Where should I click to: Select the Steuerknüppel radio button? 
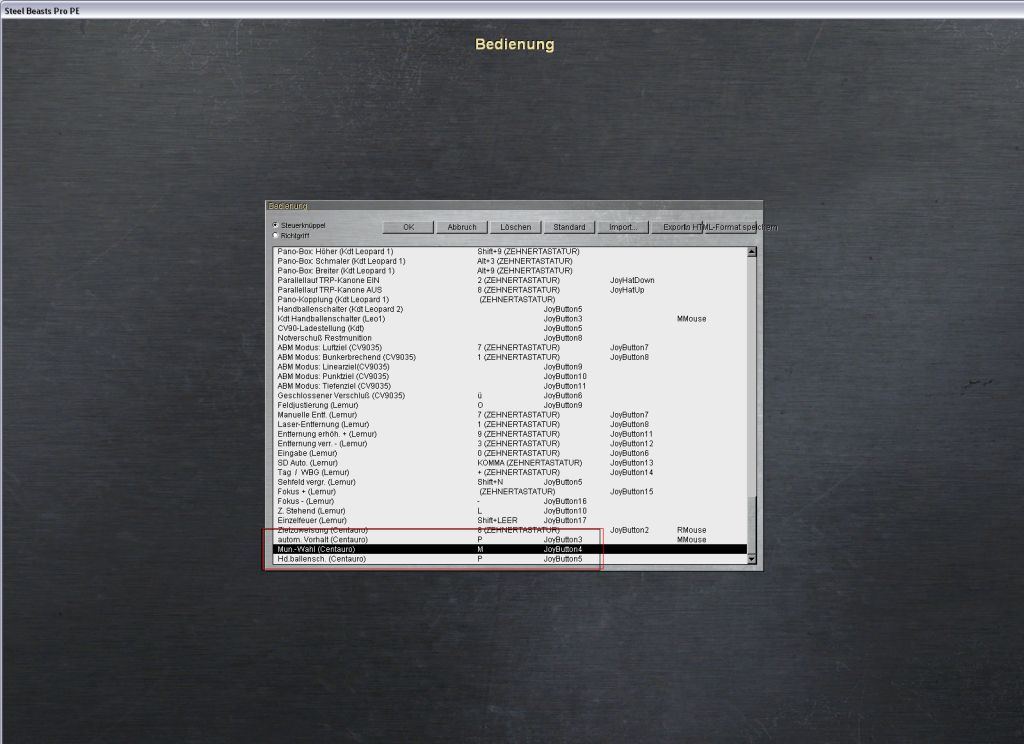point(275,225)
